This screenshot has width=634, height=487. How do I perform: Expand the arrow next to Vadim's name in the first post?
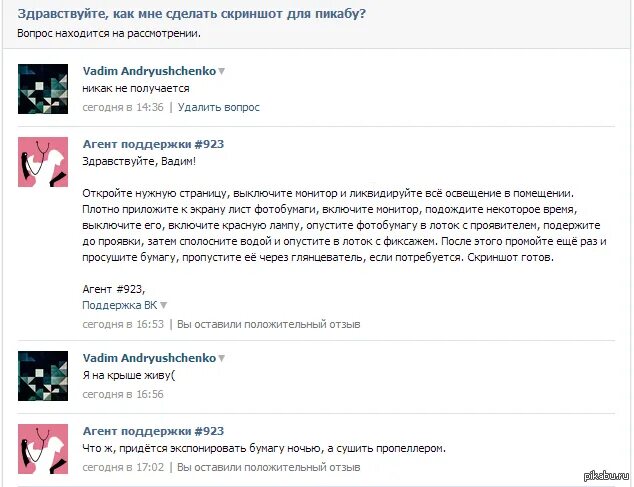[x=222, y=72]
